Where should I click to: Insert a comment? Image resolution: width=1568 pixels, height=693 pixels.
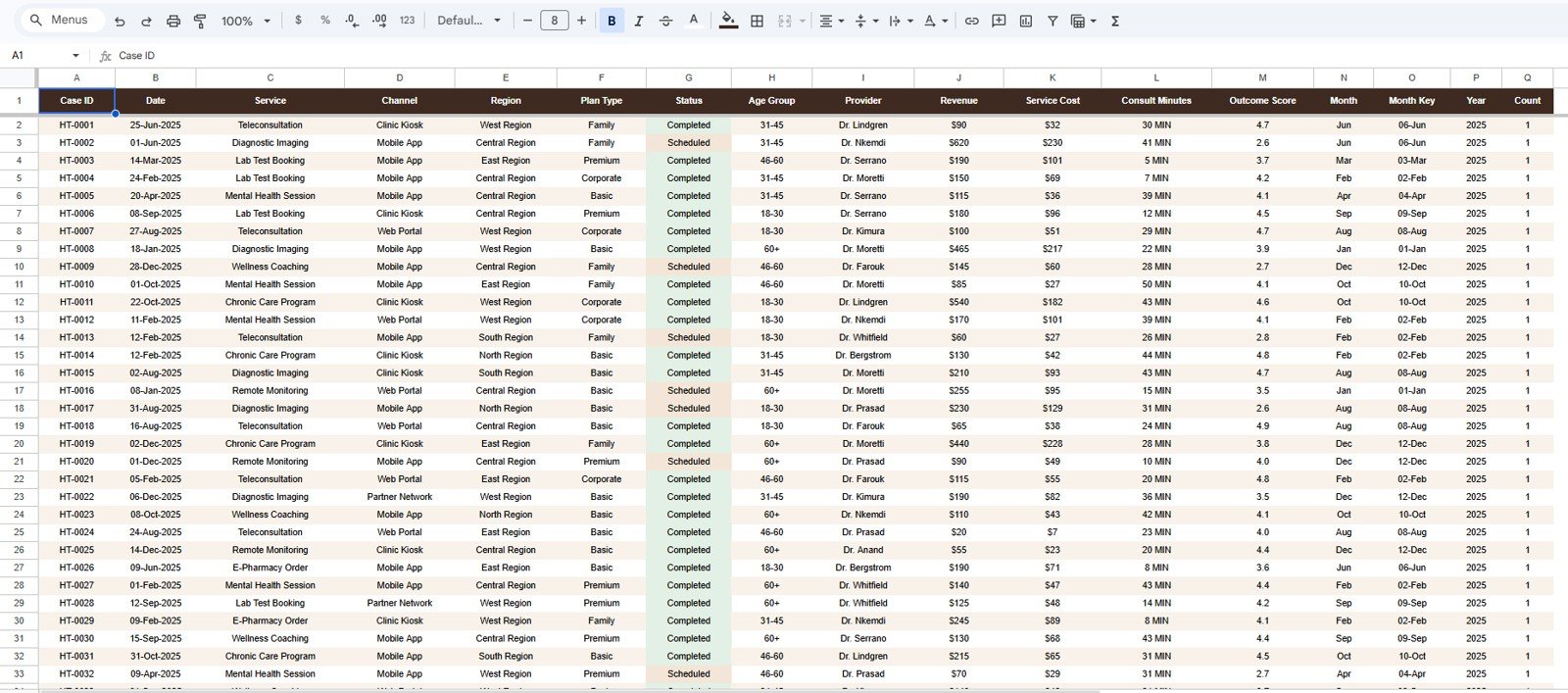click(x=999, y=21)
